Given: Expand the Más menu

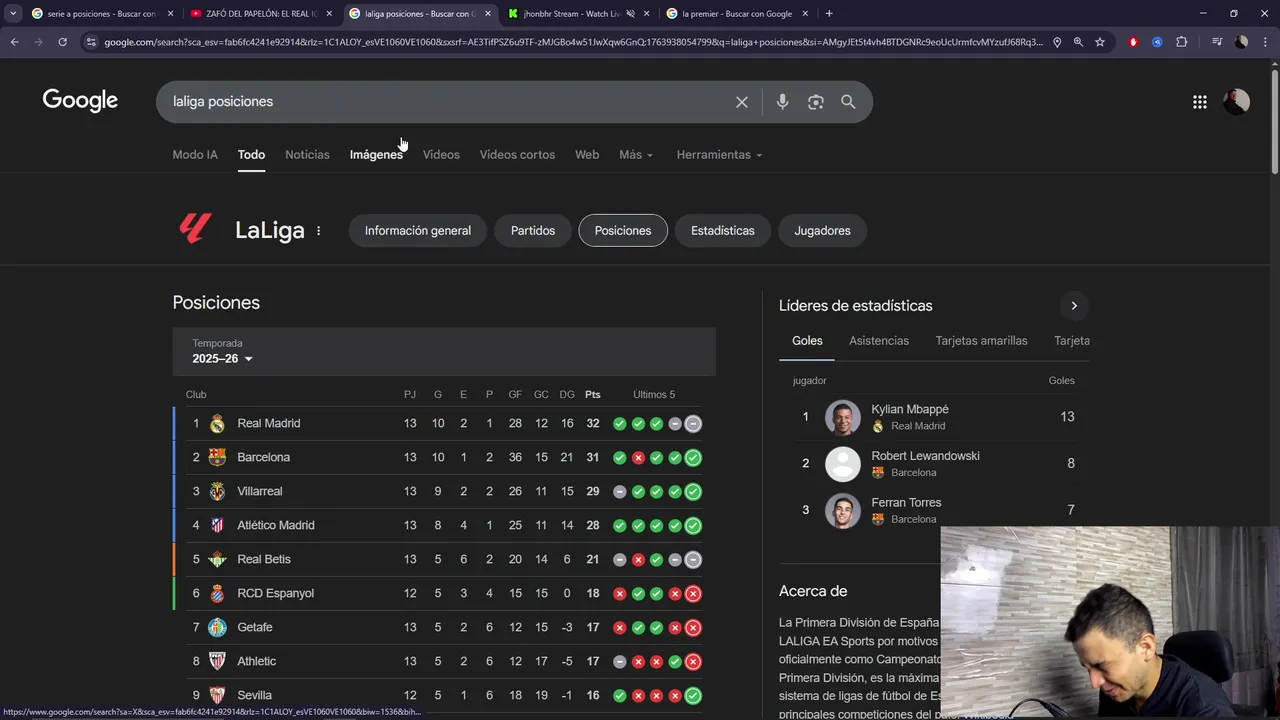Looking at the screenshot, I should [636, 155].
